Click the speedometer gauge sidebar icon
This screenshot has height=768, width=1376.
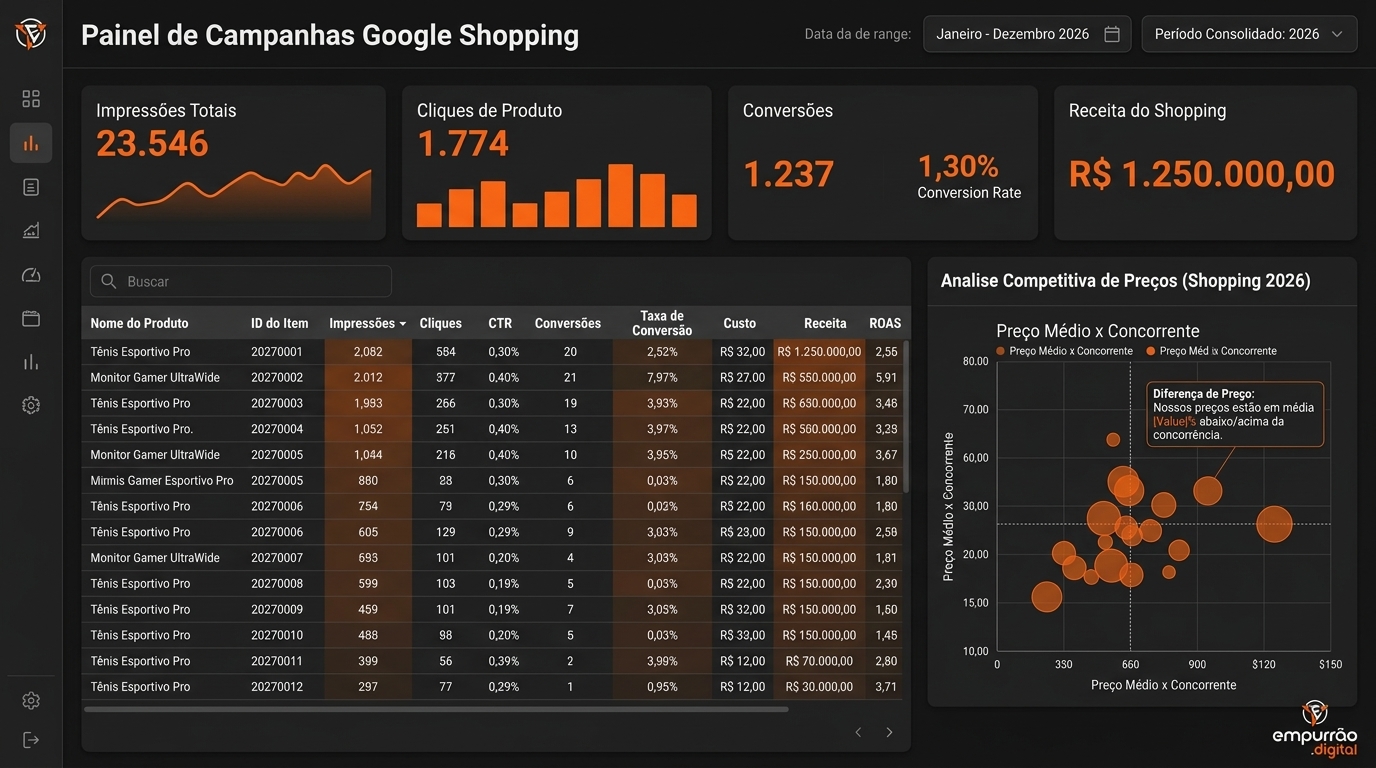31,275
